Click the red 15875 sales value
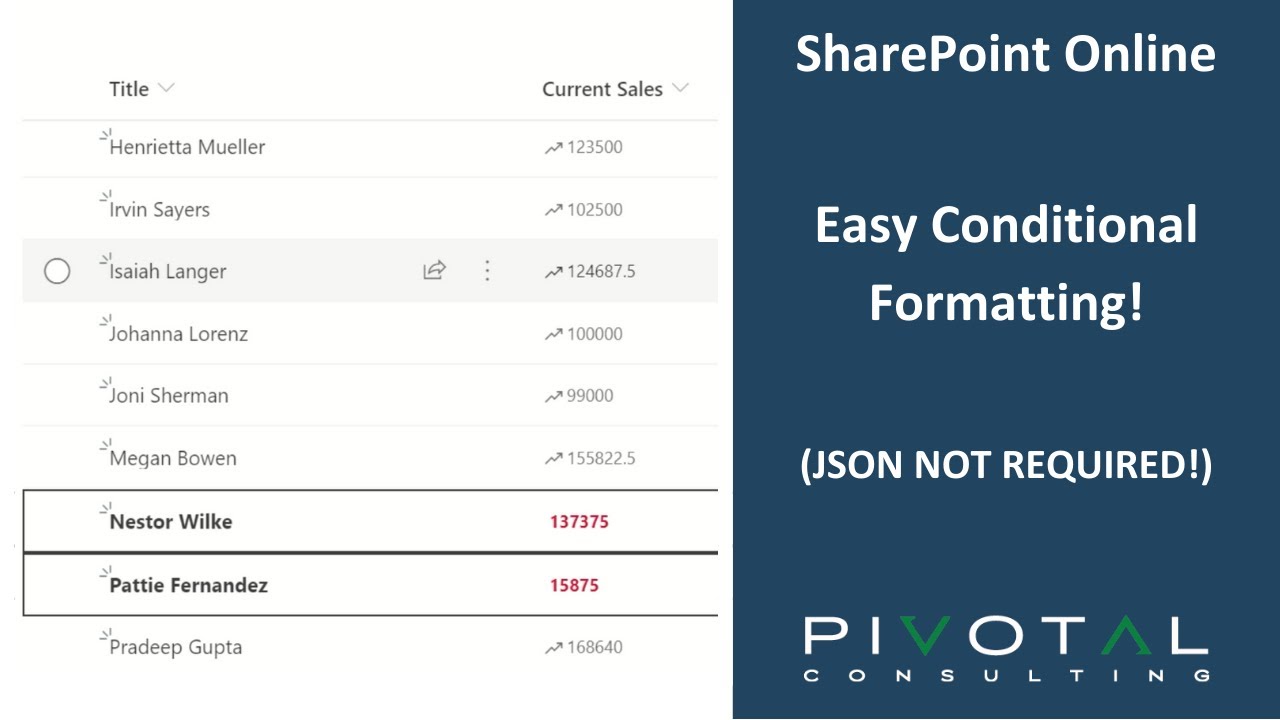 574,585
